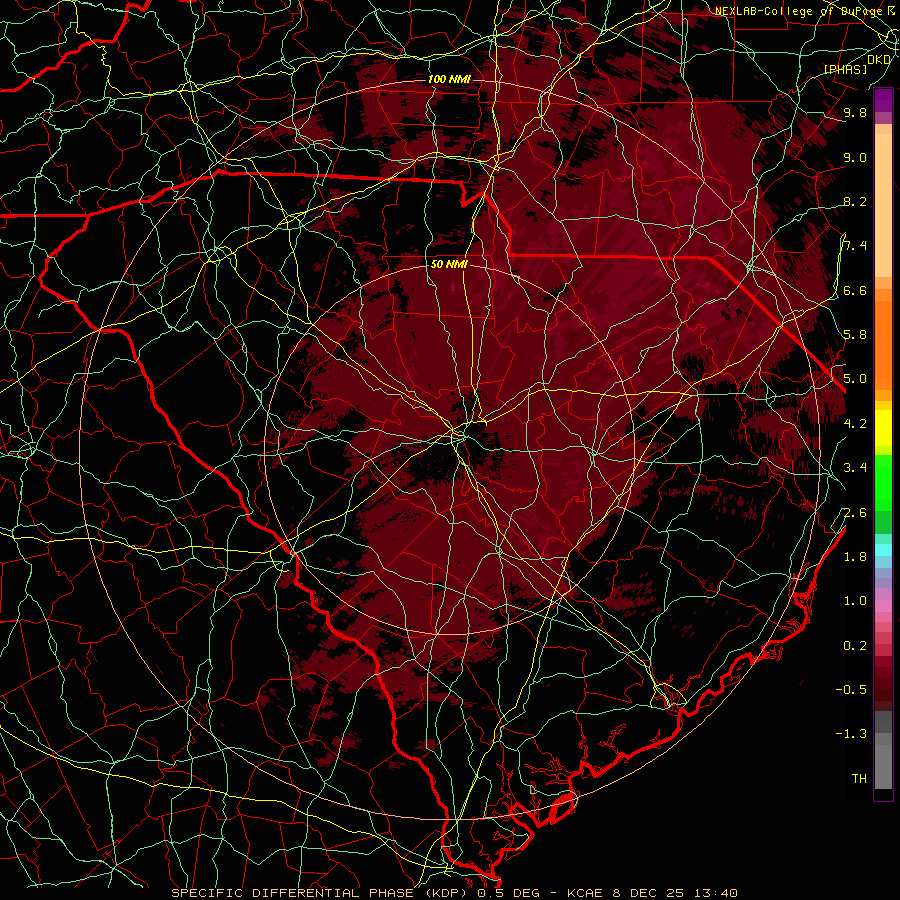Click the 9.0 scale value
This screenshot has width=900, height=900.
point(855,157)
